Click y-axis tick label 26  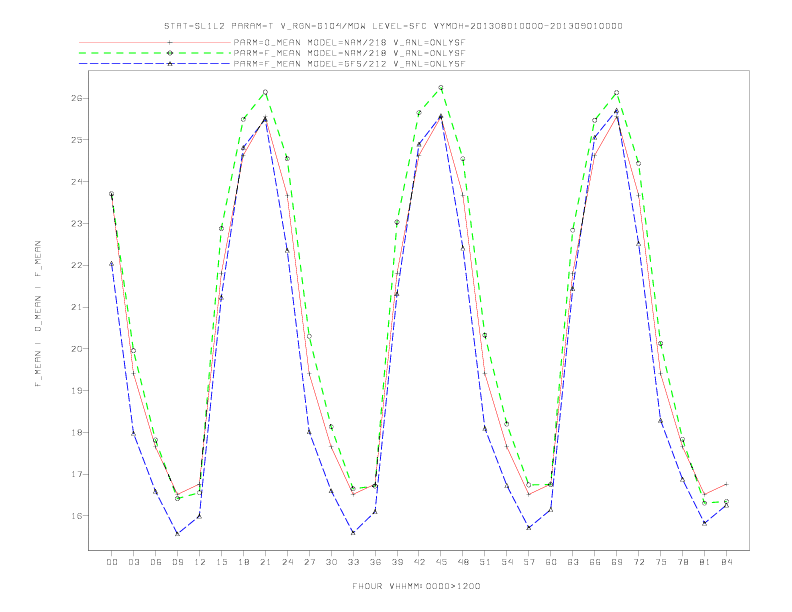[76, 98]
